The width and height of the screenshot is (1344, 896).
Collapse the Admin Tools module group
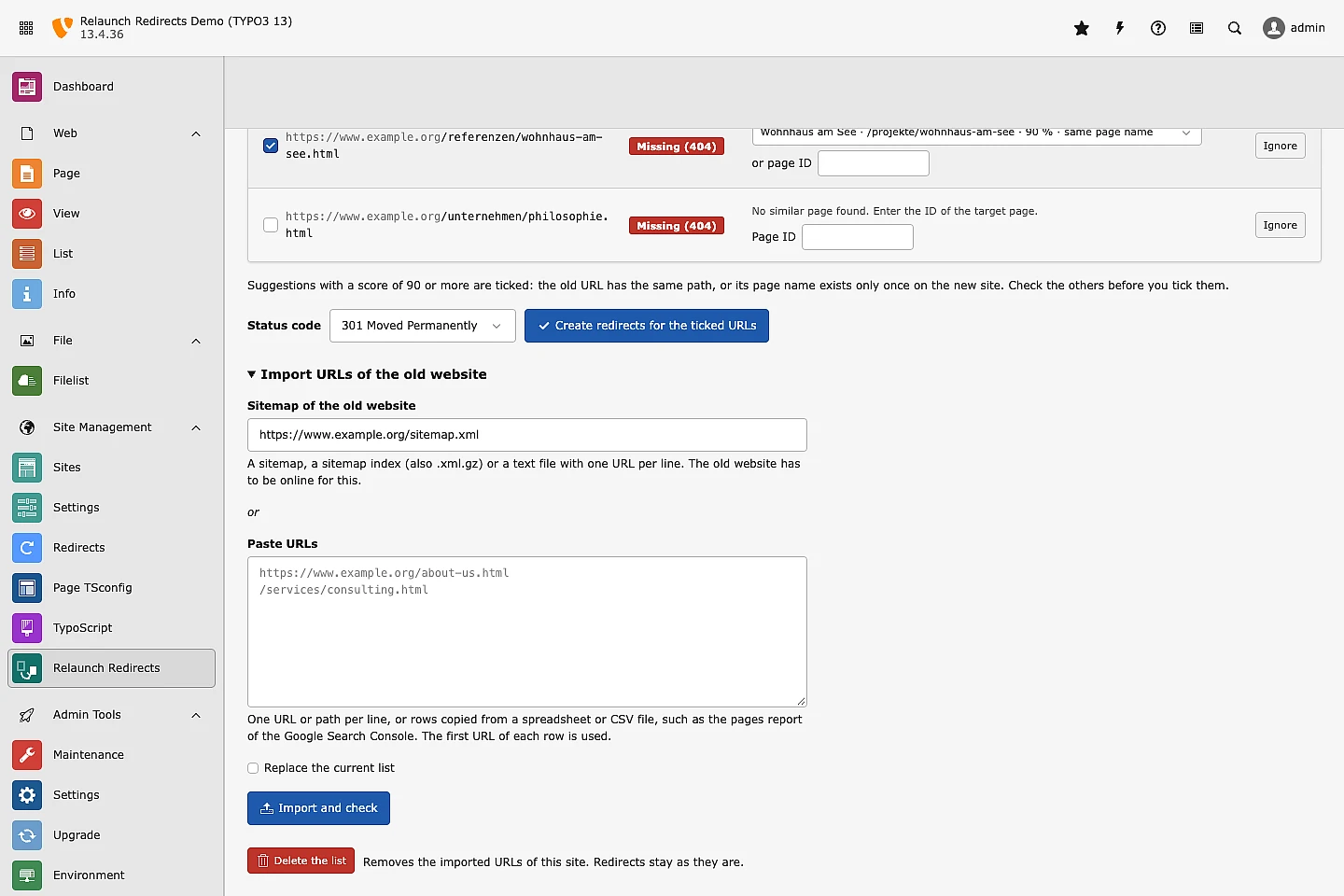112,715
